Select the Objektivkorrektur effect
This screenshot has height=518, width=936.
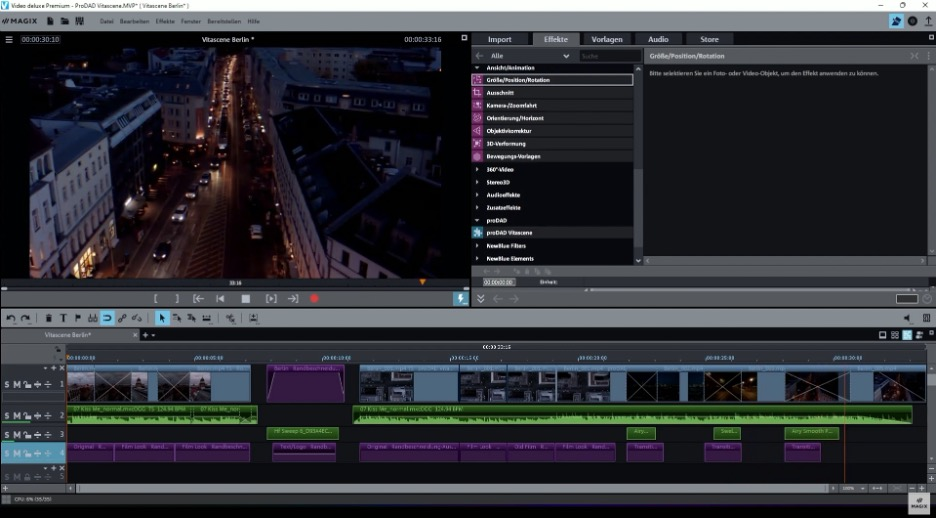[x=552, y=131]
